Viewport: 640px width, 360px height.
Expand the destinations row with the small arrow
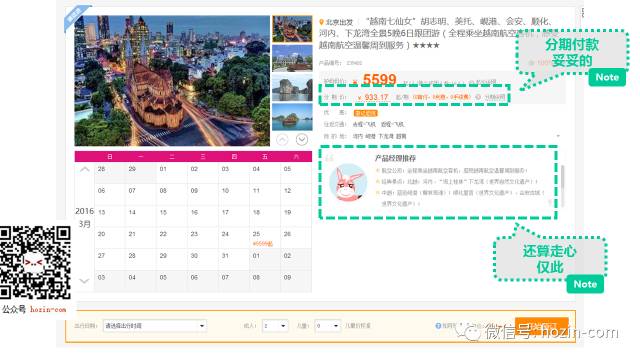click(x=558, y=136)
